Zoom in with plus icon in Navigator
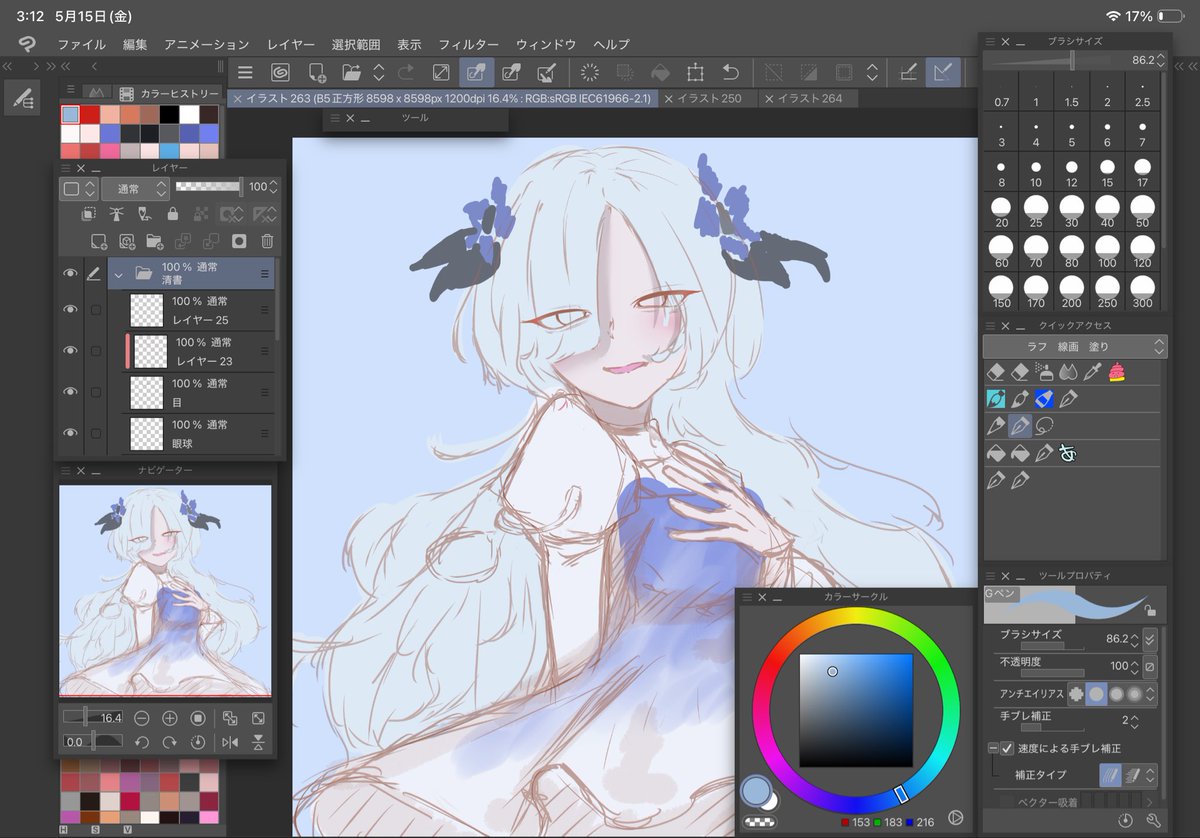The width and height of the screenshot is (1200, 838). click(170, 718)
